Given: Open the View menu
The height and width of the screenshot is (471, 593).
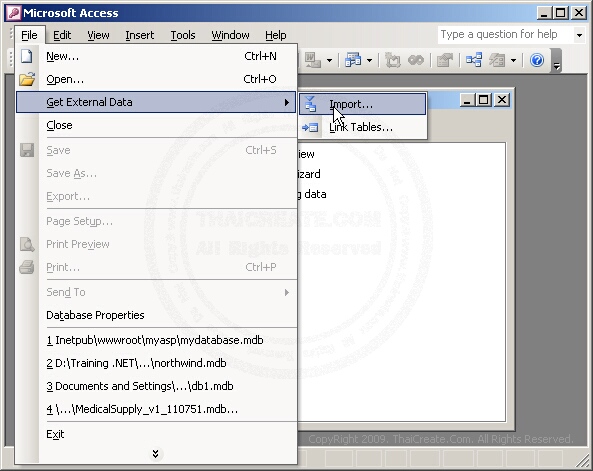Looking at the screenshot, I should (x=98, y=35).
